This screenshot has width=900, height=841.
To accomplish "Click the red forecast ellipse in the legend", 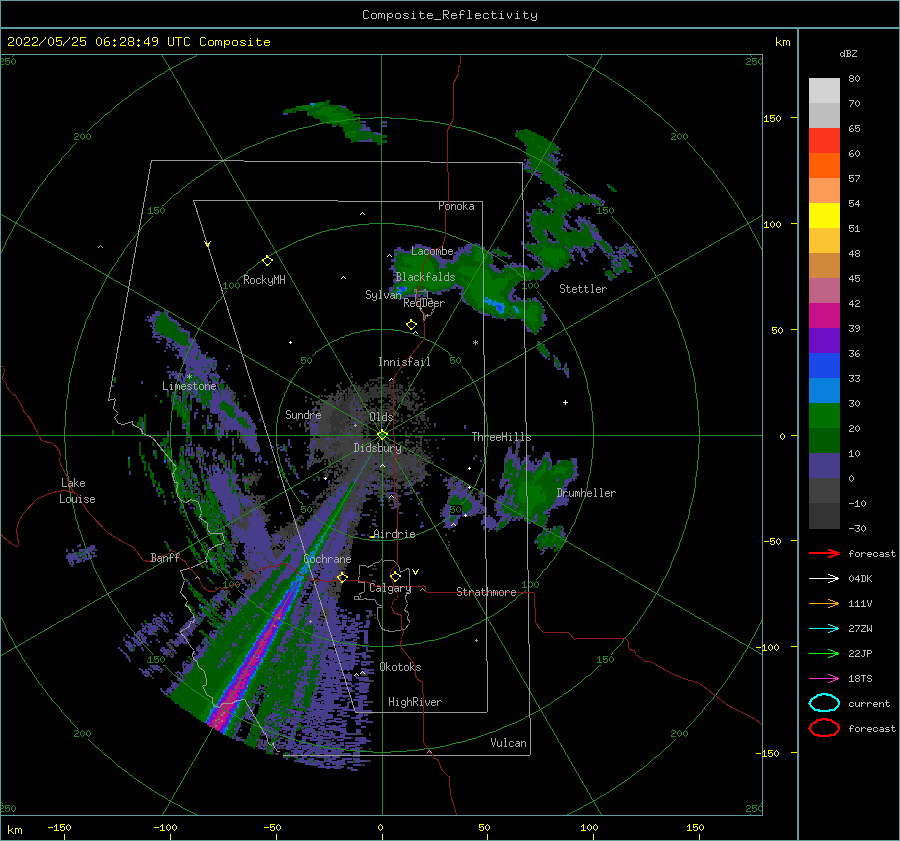I will tap(824, 728).
